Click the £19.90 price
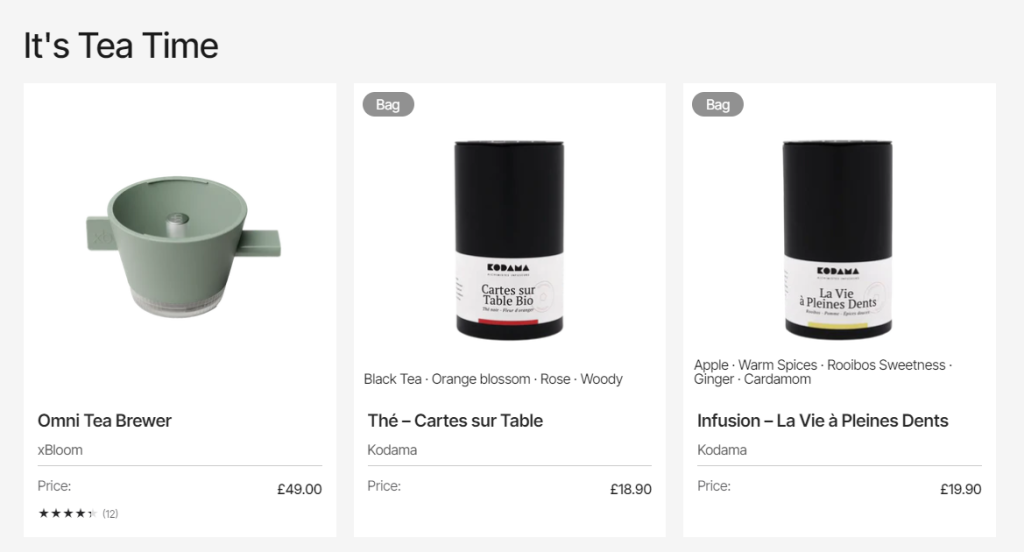1024x552 pixels. point(960,489)
